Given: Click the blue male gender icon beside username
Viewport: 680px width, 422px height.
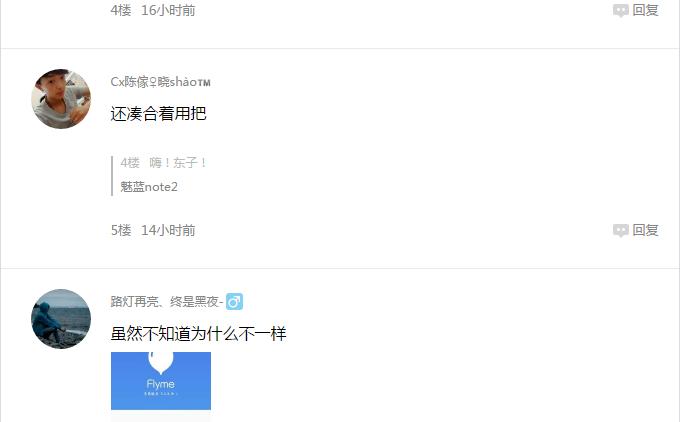Looking at the screenshot, I should click(x=234, y=301).
